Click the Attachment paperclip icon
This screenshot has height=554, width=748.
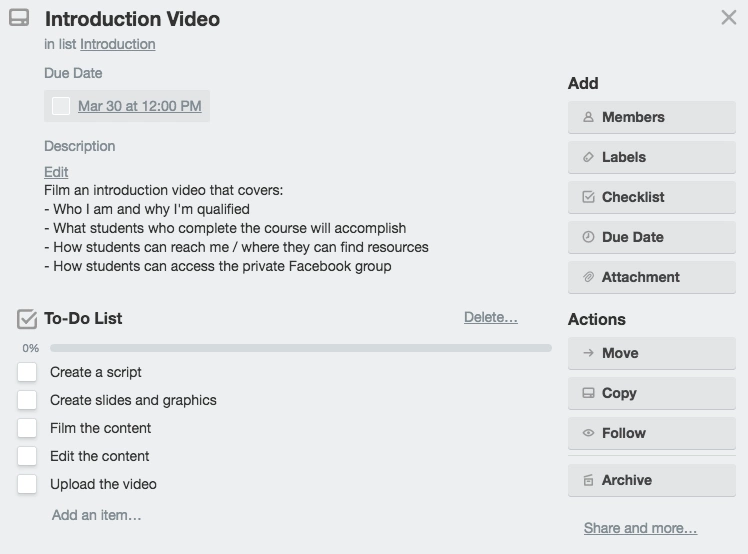(x=588, y=277)
